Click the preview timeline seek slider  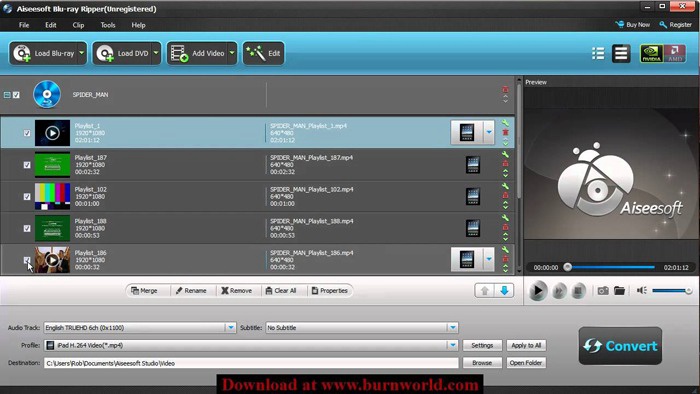[609, 267]
